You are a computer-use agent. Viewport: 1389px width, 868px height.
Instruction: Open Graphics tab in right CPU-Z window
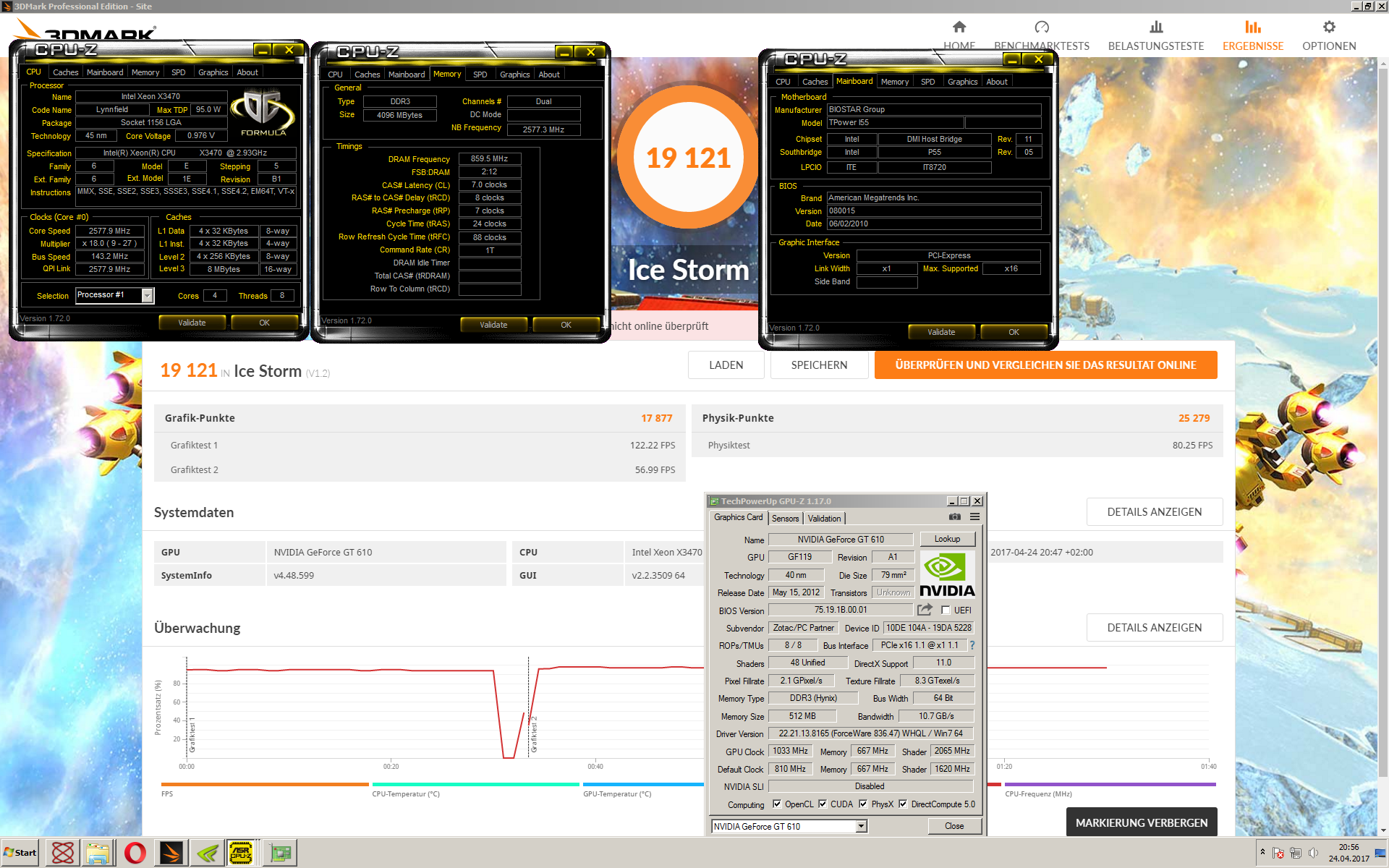coord(962,82)
